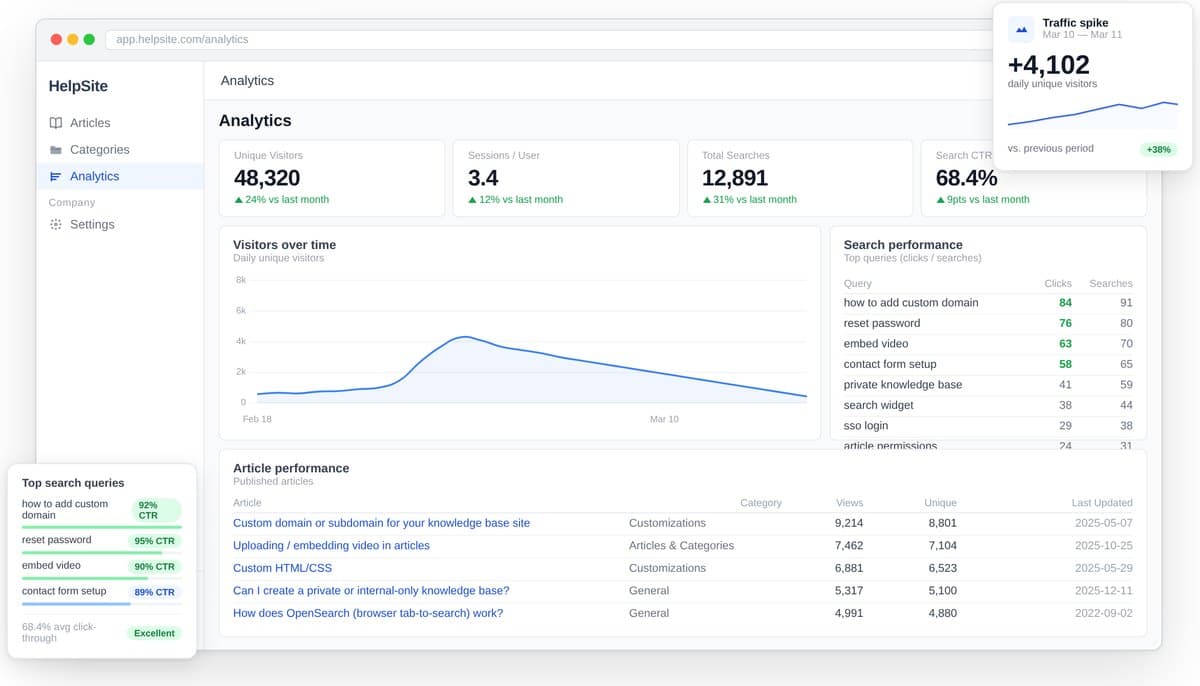Click the Search CTR 68.4% card

point(1033,178)
